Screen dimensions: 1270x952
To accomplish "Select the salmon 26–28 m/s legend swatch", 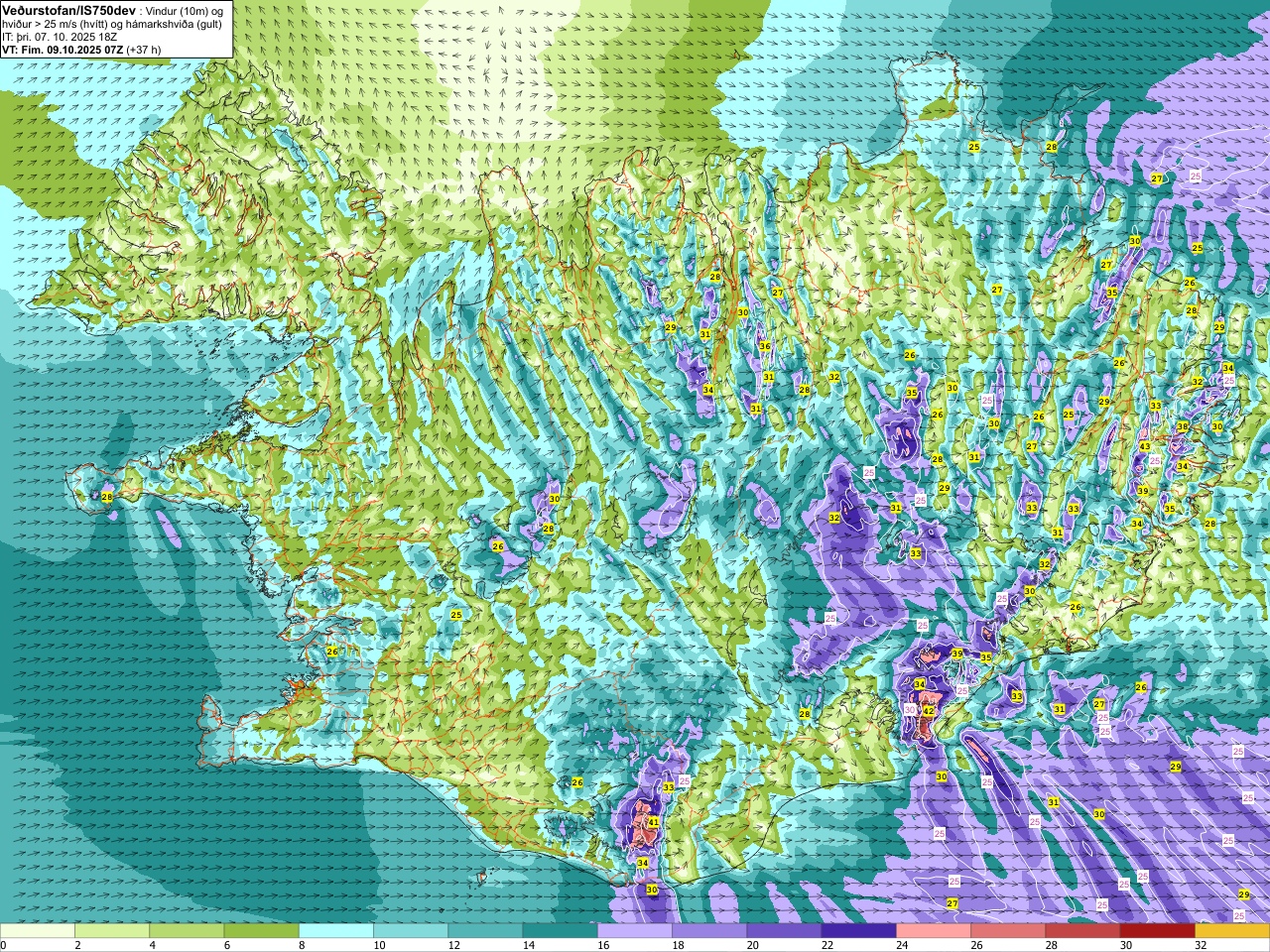I will tap(1008, 931).
